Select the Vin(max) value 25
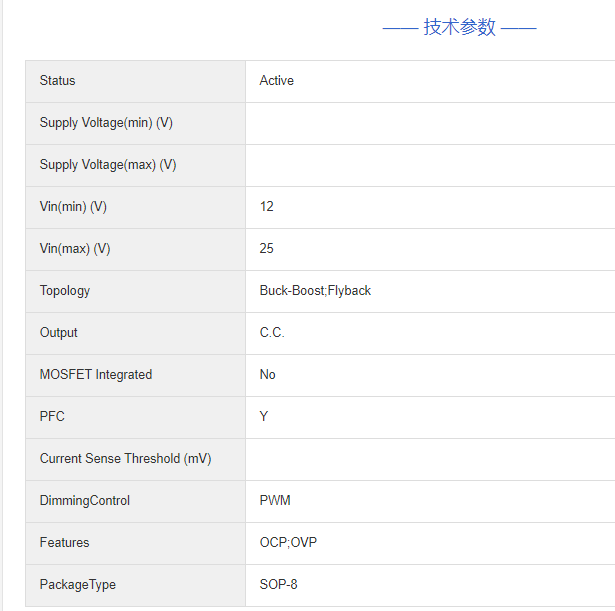Screen dimensions: 615x611 (266, 249)
